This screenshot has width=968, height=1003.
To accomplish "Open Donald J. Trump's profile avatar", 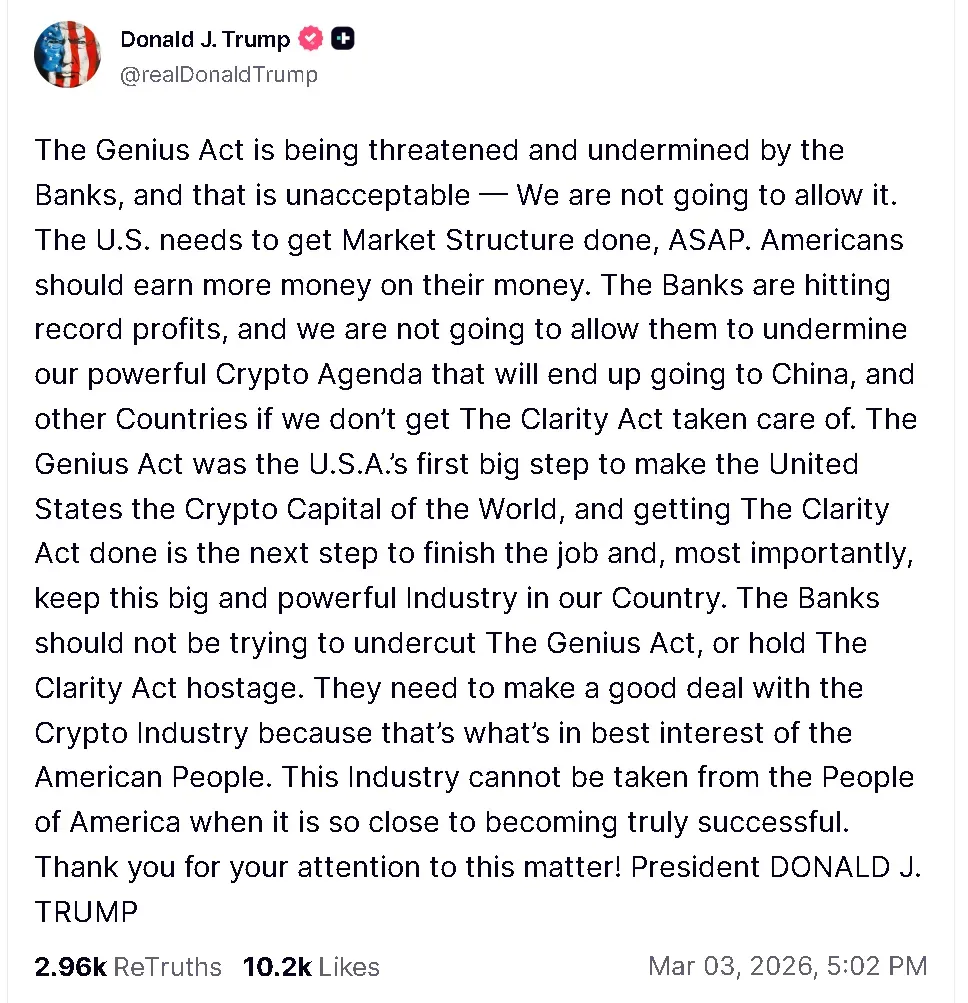I will pyautogui.click(x=68, y=54).
